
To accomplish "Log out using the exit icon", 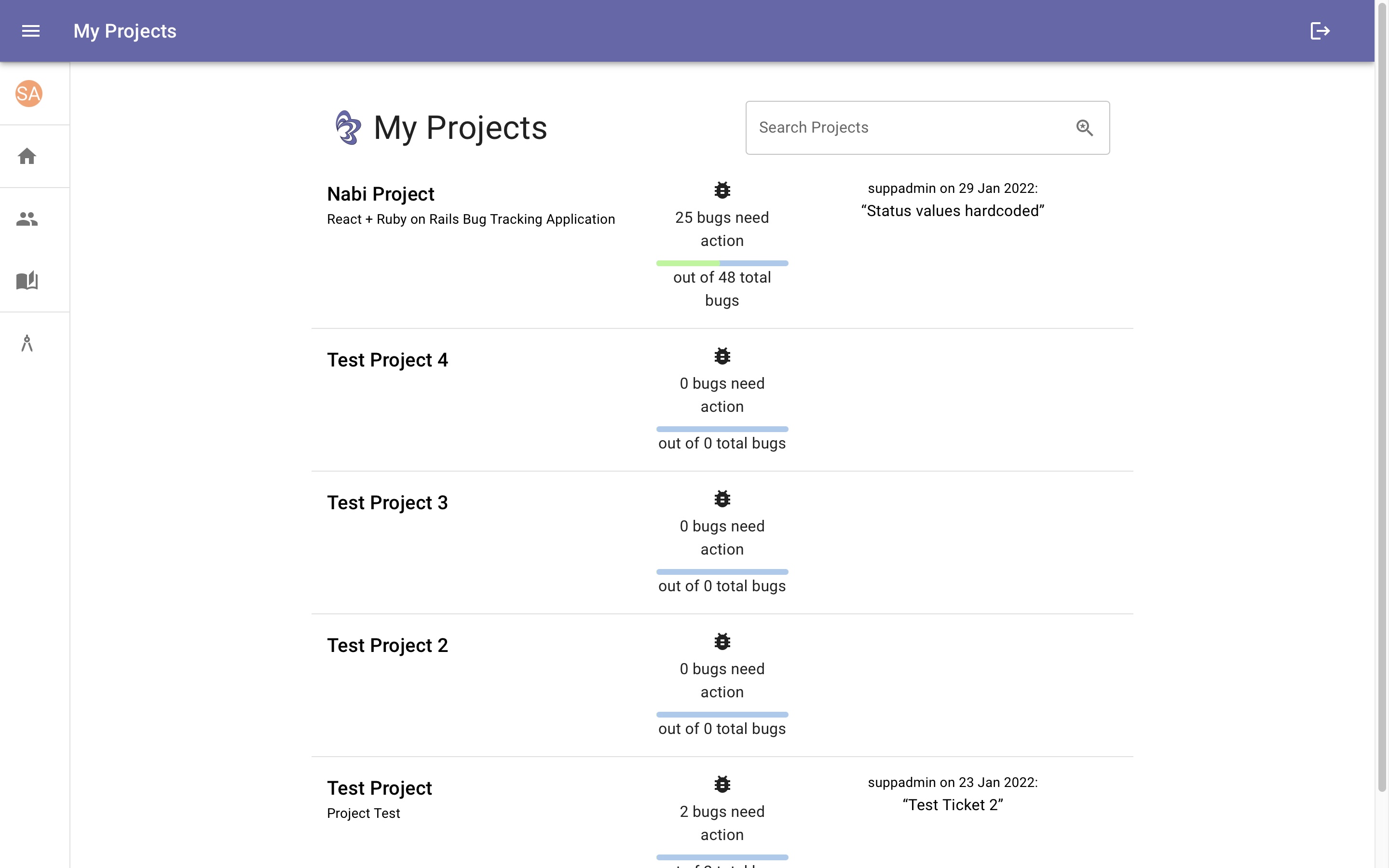I will (1320, 31).
